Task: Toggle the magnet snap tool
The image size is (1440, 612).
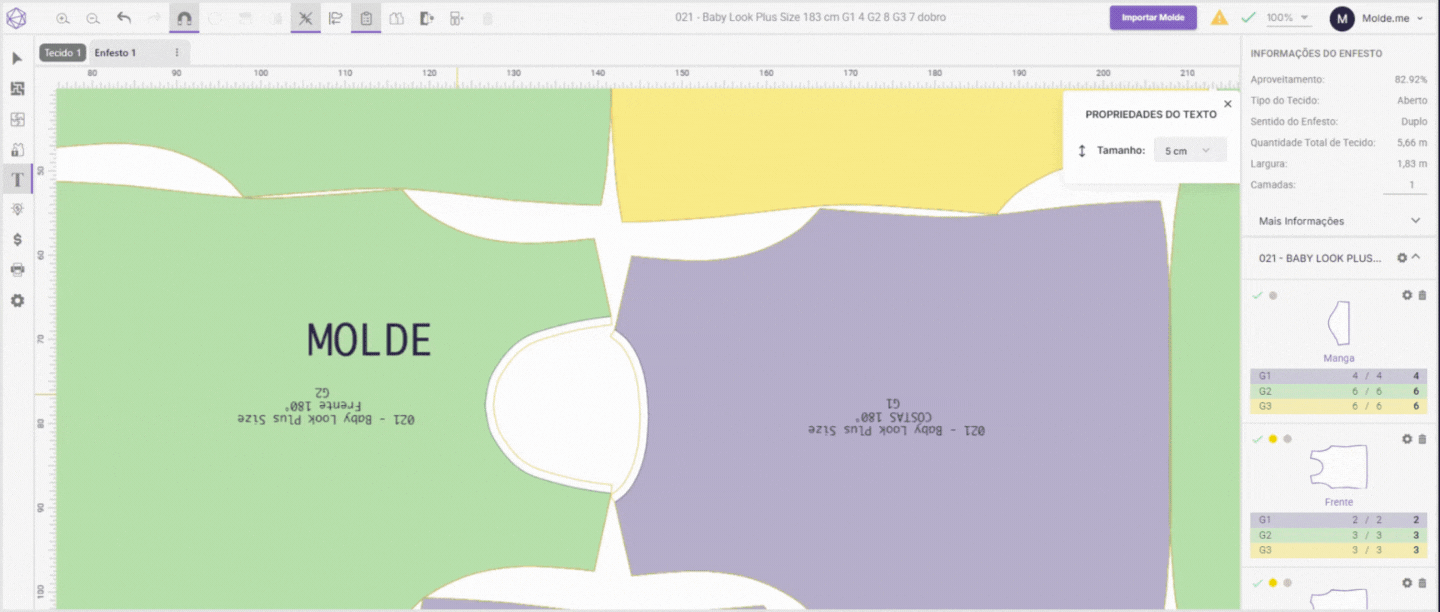Action: 184,18
